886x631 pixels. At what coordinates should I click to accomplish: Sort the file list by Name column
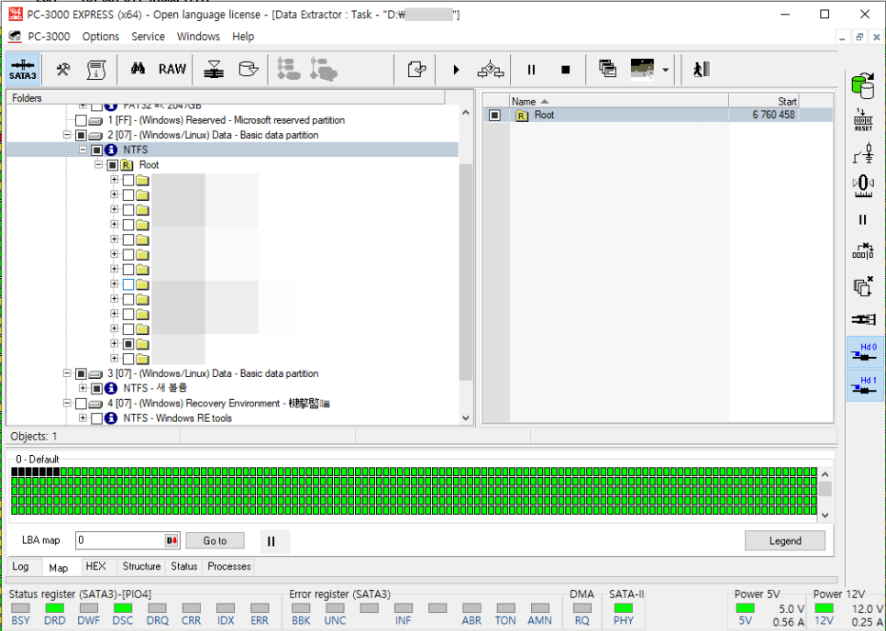tap(619, 101)
